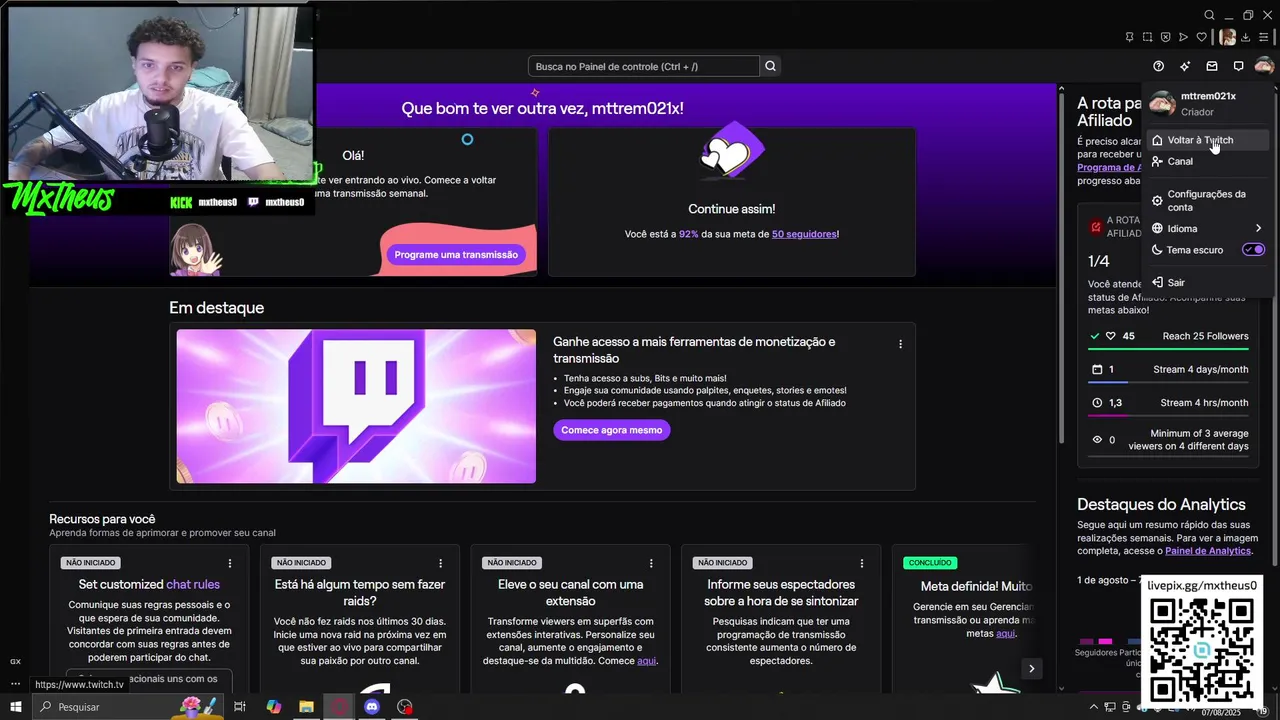Select Sair to log out

(1207, 282)
